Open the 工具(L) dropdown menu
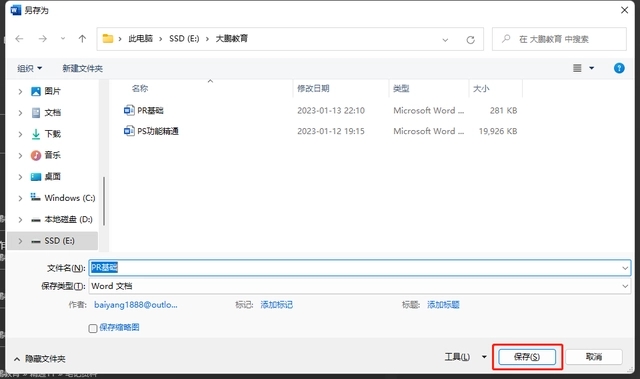This screenshot has height=379, width=640. [x=465, y=357]
